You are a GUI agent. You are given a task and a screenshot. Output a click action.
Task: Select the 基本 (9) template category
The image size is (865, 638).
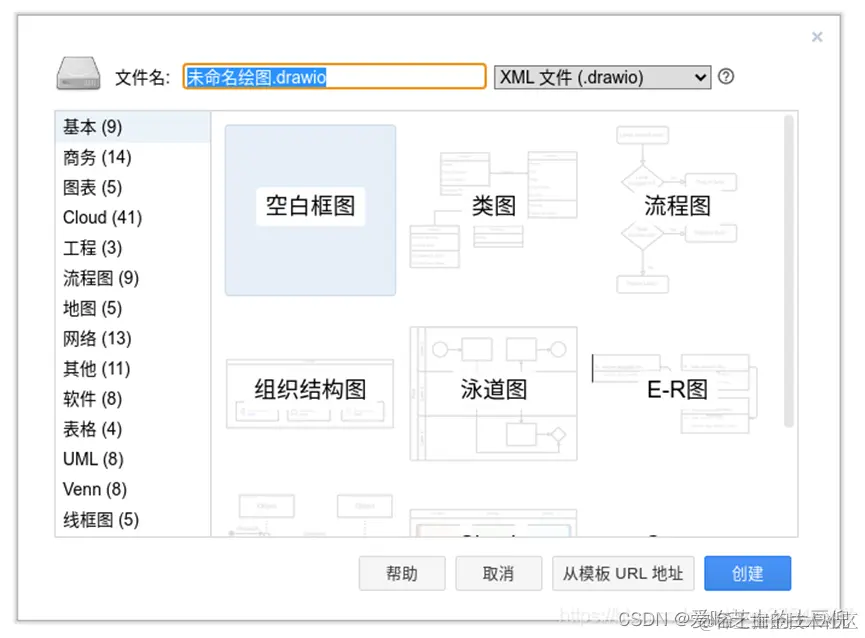132,127
